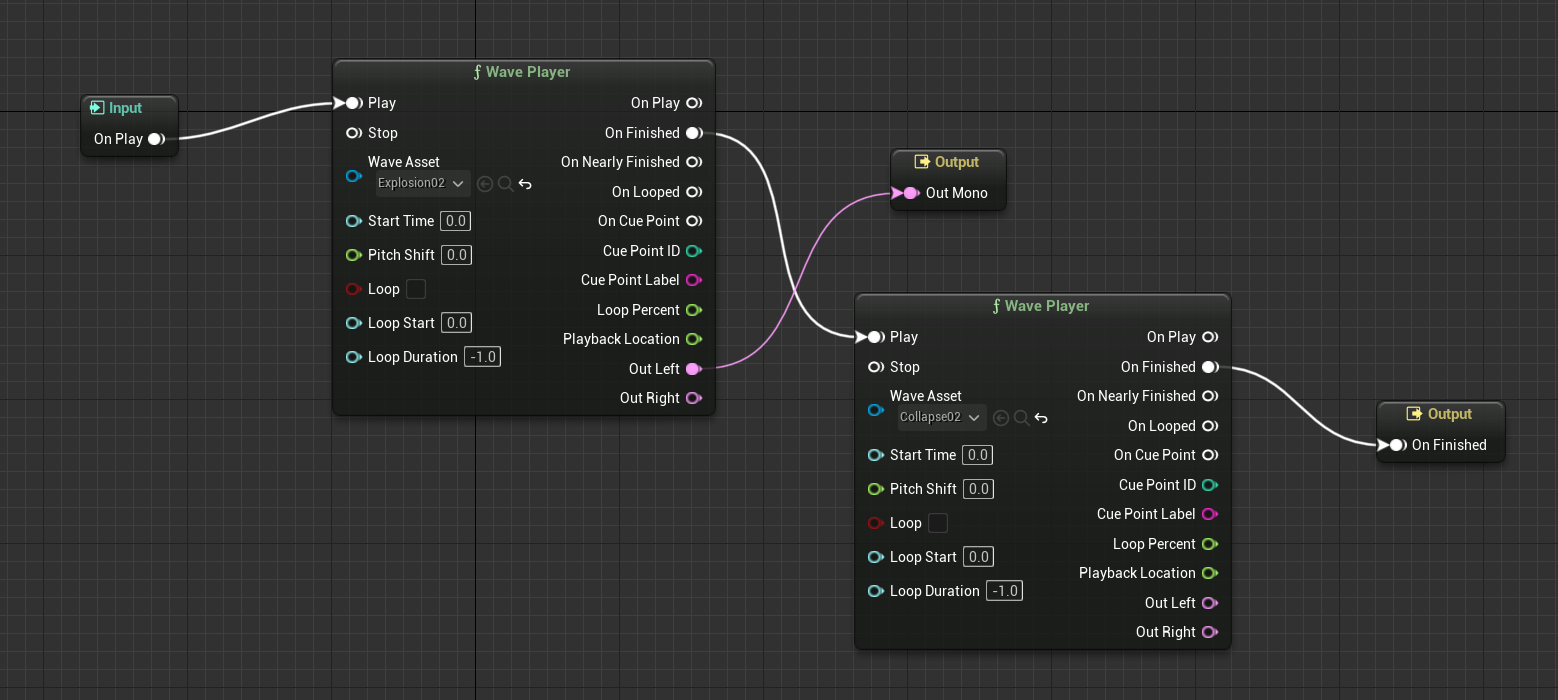This screenshot has height=700, width=1558.
Task: Click Loop Start field in Explosion02 Wave Player
Action: coord(456,323)
